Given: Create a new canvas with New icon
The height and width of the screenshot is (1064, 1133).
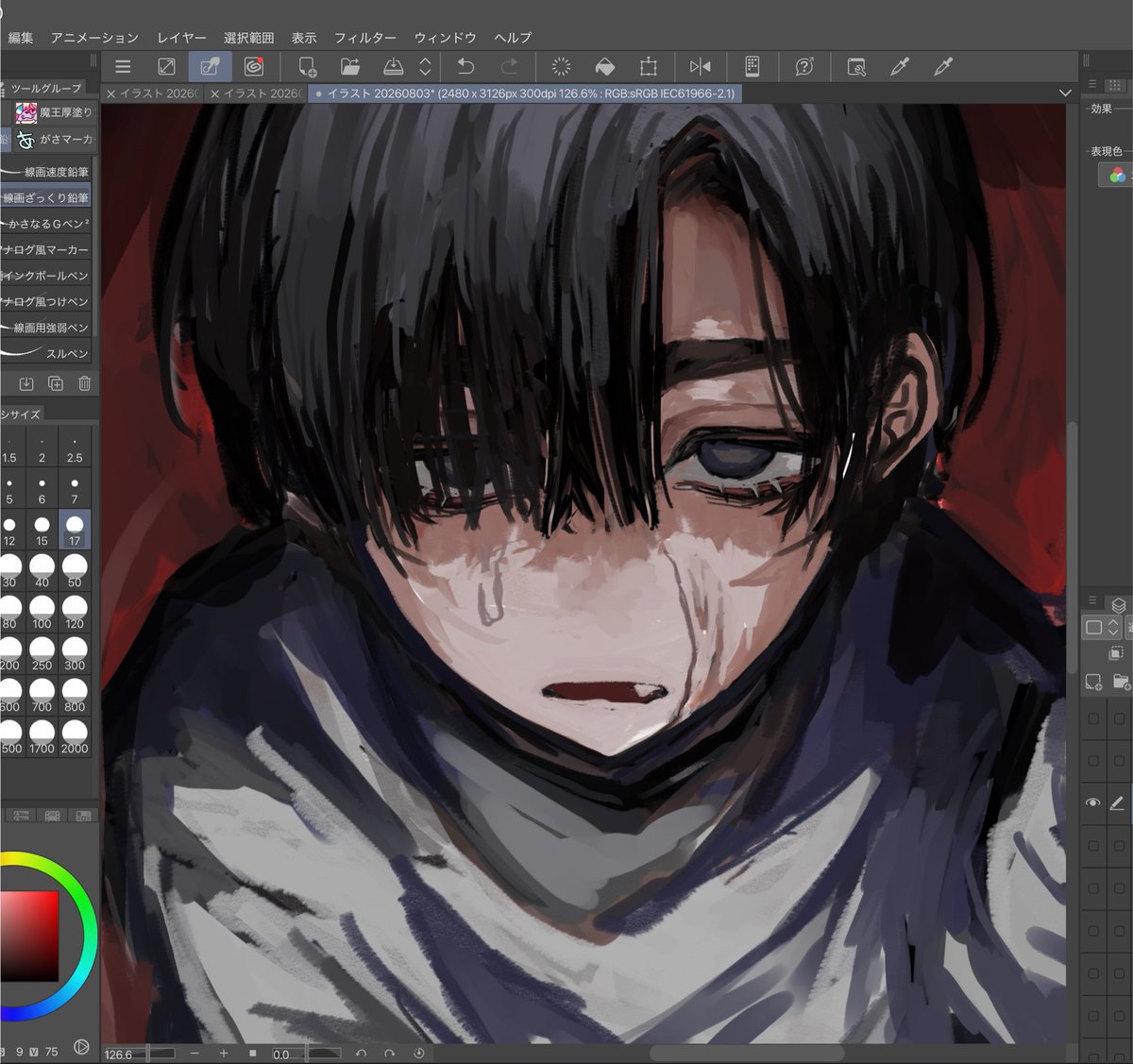Looking at the screenshot, I should tap(307, 67).
